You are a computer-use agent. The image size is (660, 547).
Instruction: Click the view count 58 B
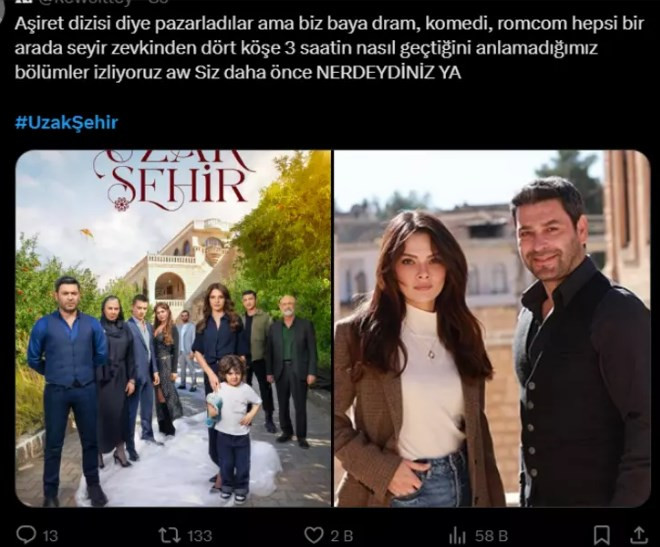coord(492,536)
